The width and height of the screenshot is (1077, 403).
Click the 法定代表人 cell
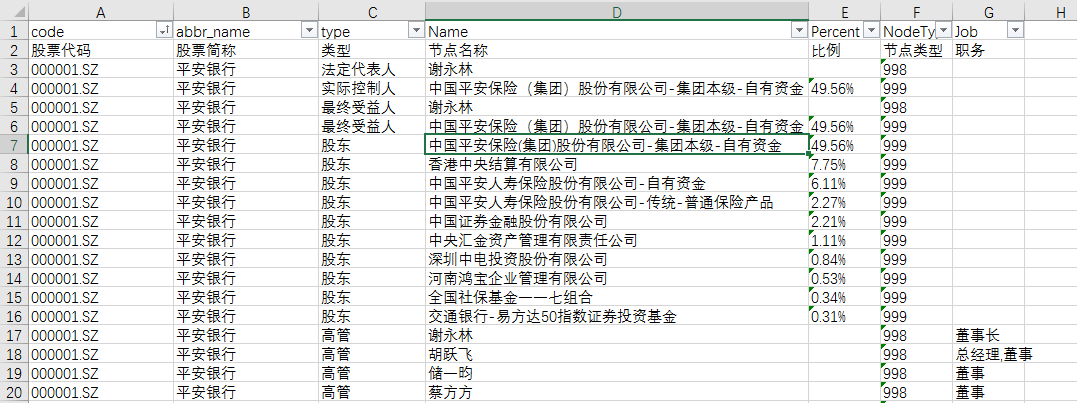pos(372,69)
